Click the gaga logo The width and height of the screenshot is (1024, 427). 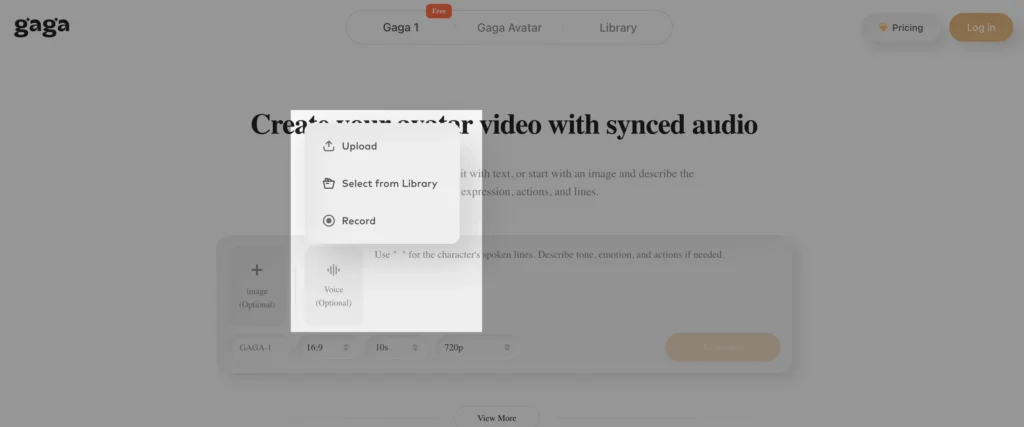point(42,26)
